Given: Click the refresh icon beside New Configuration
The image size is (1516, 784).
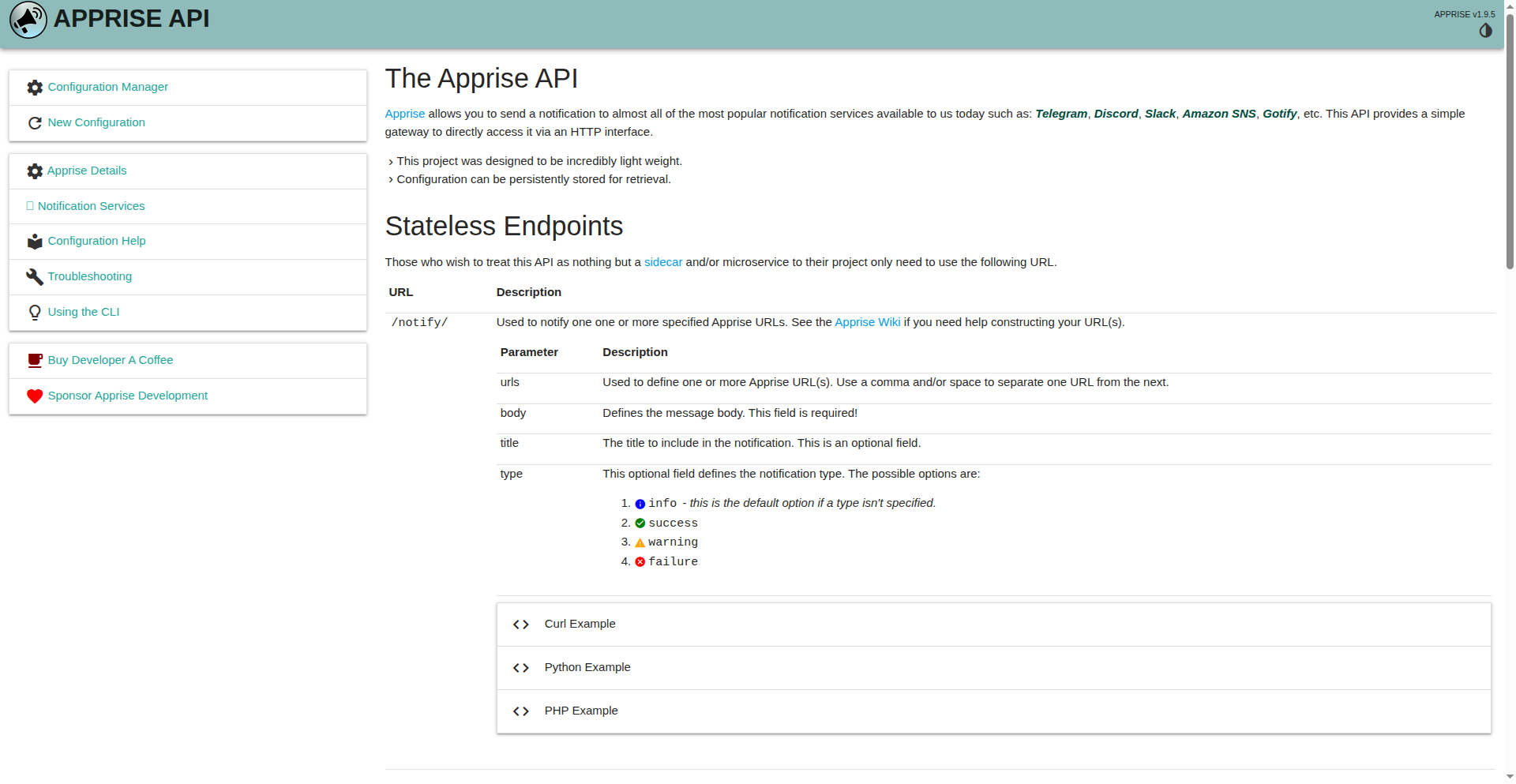Looking at the screenshot, I should (35, 123).
